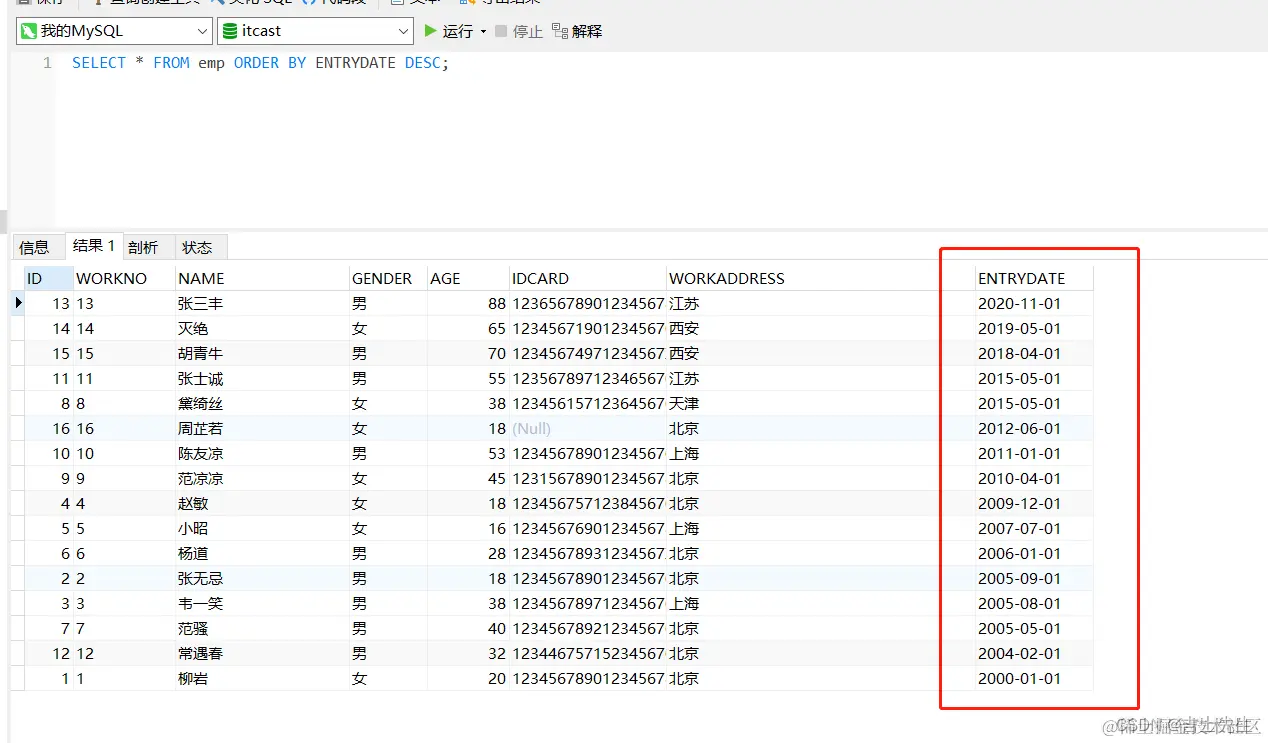Select the name cell 小昭

262,528
